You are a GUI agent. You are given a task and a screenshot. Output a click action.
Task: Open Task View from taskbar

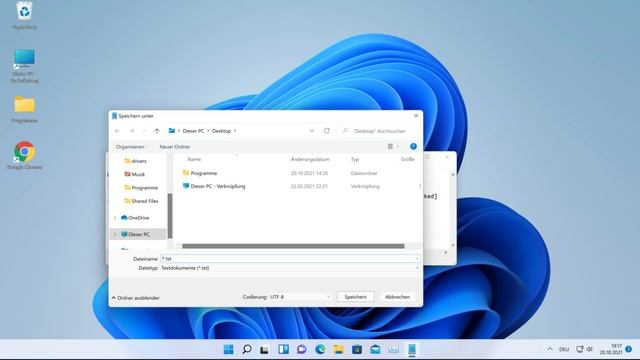[x=264, y=349]
